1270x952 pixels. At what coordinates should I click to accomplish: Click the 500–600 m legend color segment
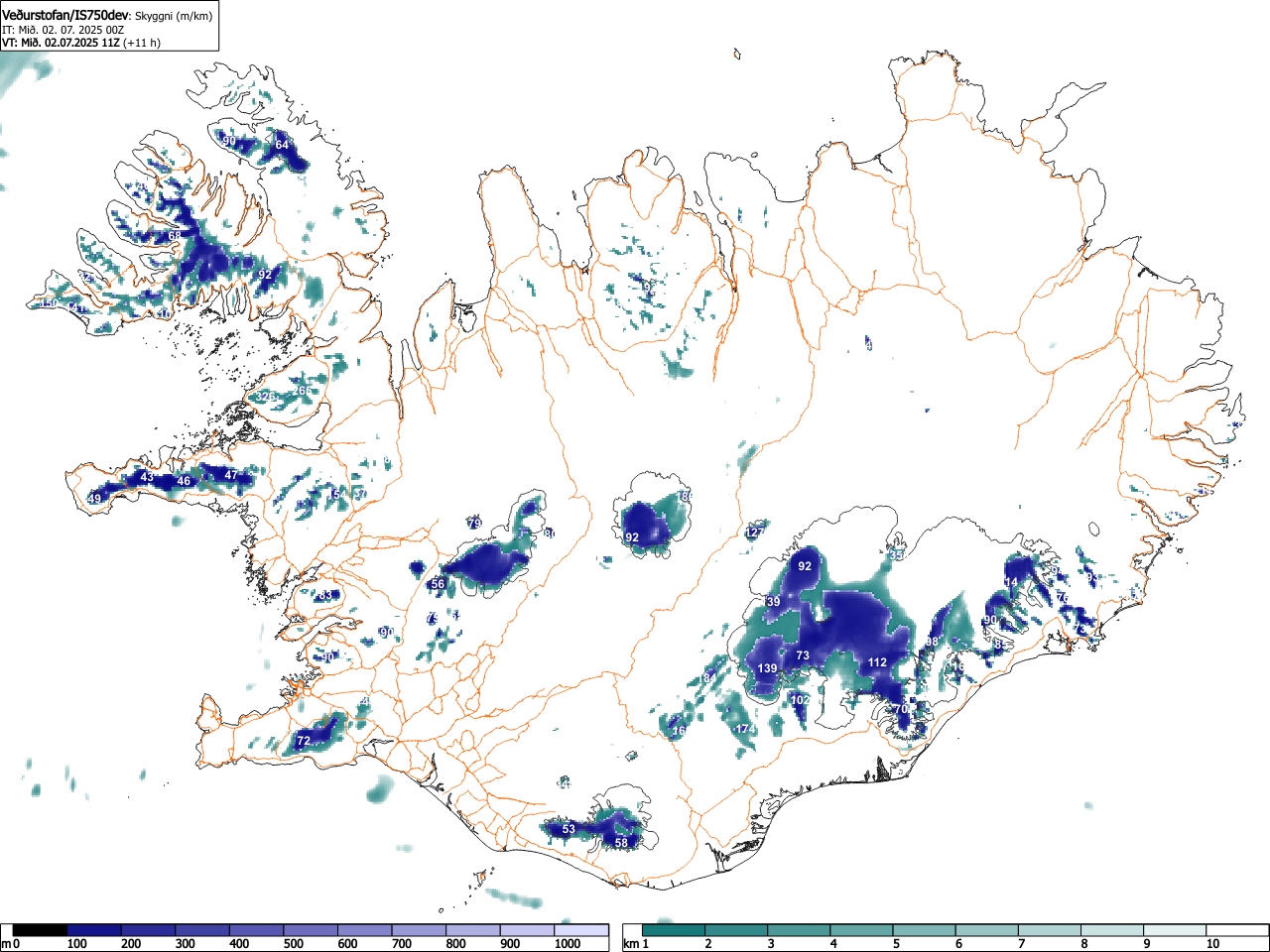click(x=311, y=930)
